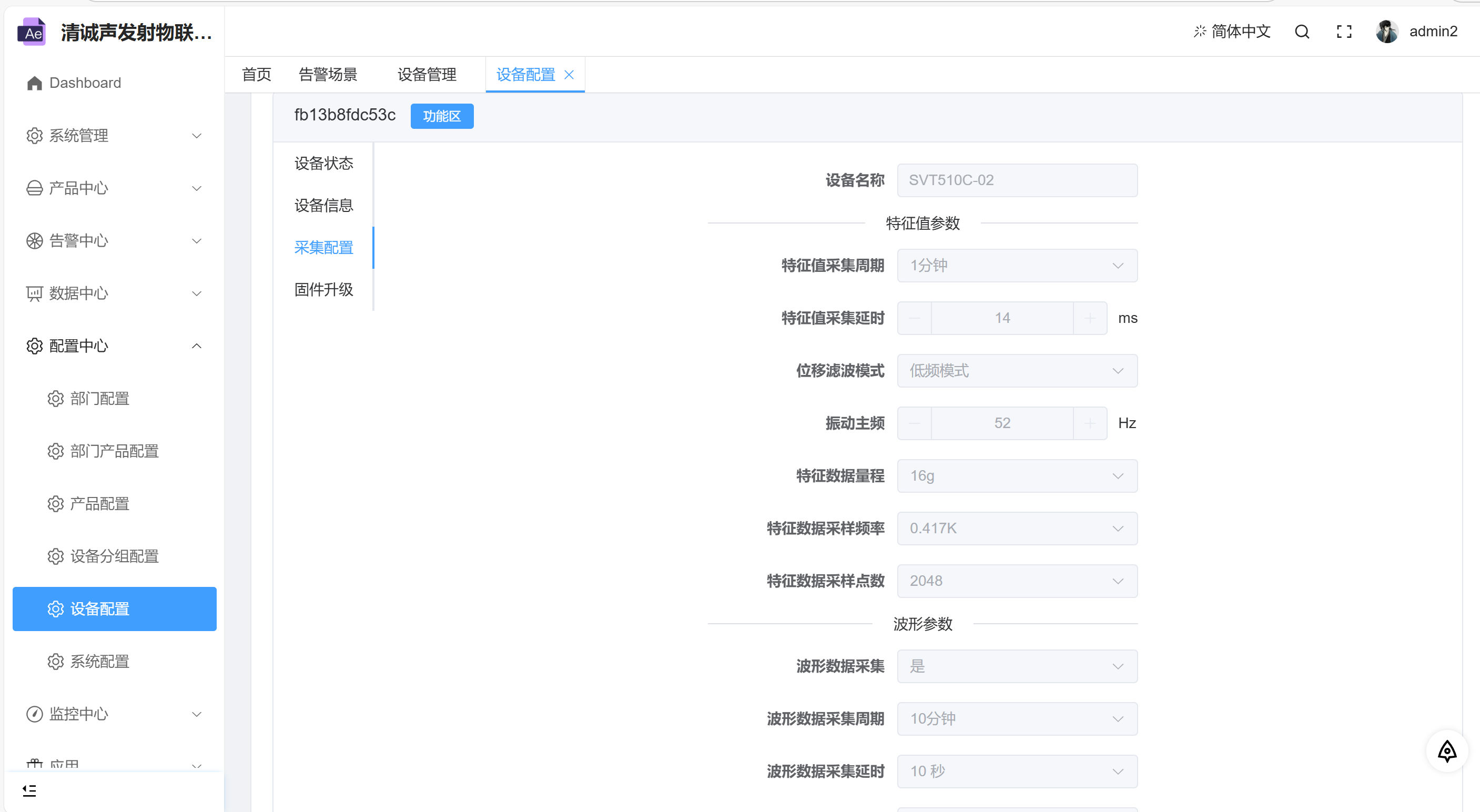Open 监控中心 via its gauge icon
This screenshot has height=812, width=1480.
click(x=34, y=714)
